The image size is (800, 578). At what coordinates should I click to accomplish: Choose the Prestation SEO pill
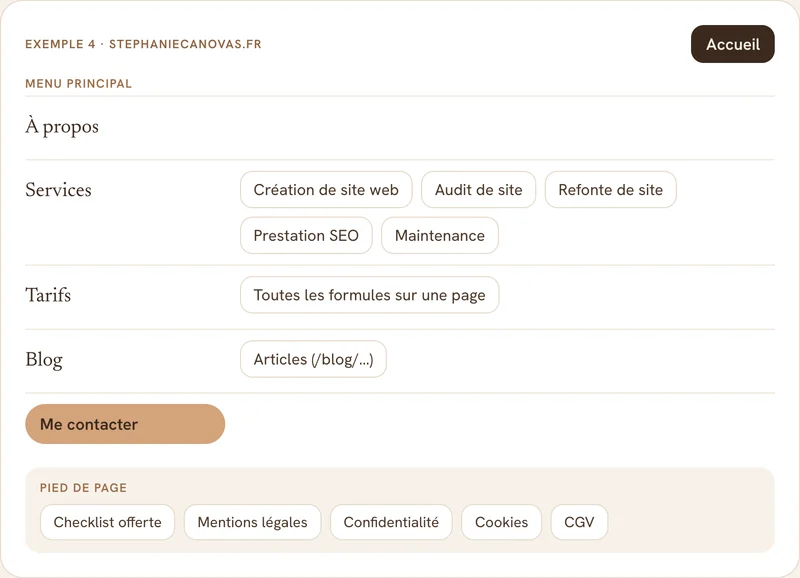(306, 236)
